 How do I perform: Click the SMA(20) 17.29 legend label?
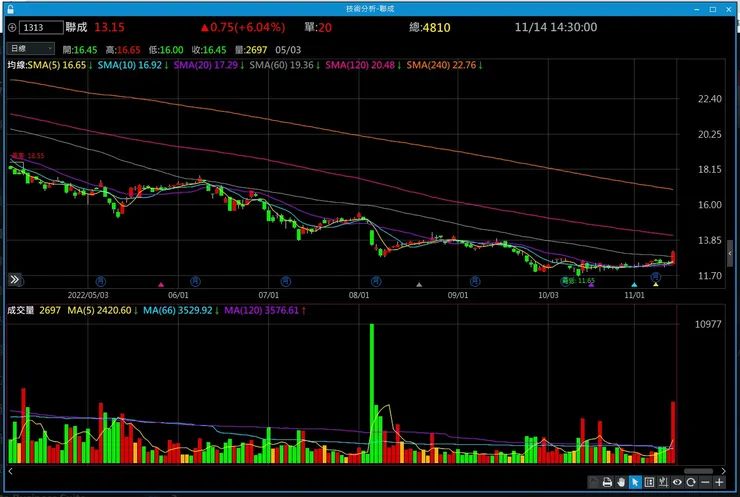(x=205, y=65)
